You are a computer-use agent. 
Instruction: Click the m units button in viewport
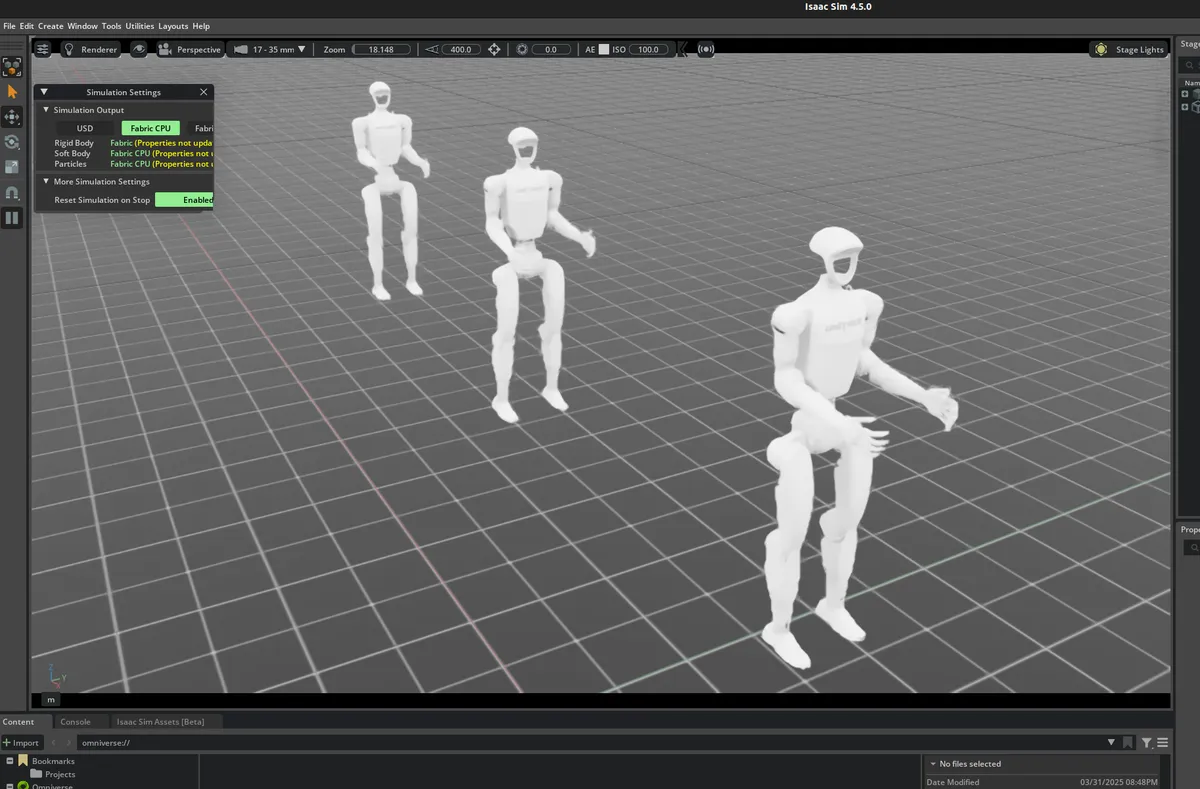point(50,700)
